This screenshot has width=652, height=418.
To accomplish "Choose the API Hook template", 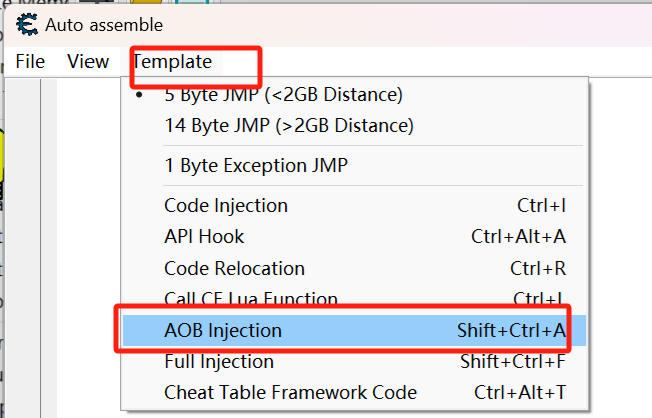I will point(354,237).
